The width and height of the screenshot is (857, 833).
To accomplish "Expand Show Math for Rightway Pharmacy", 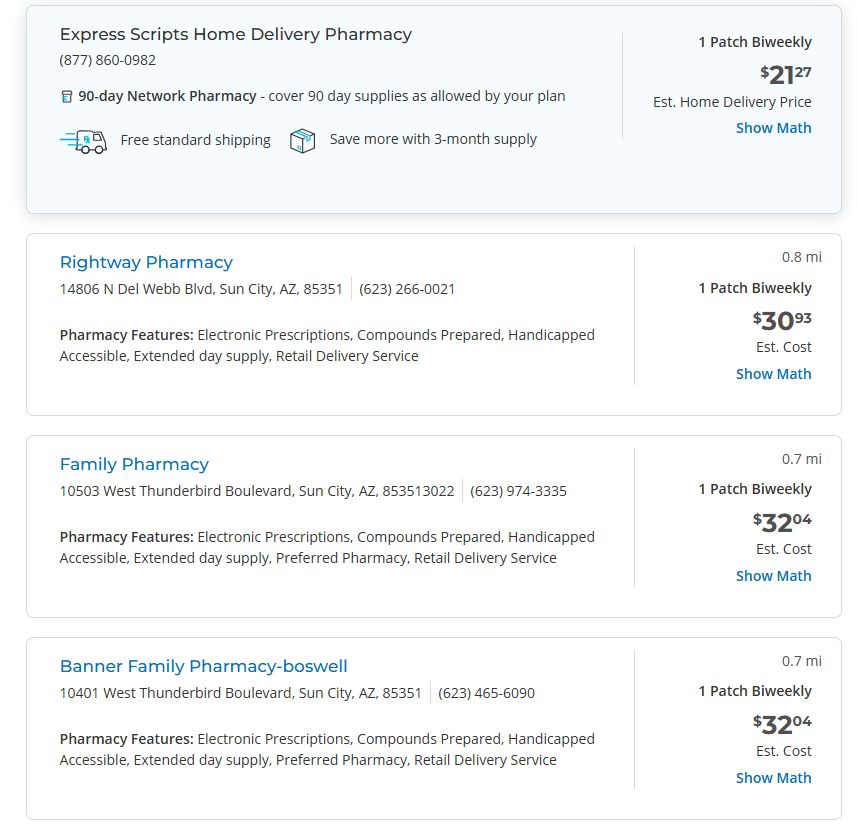I will (773, 374).
